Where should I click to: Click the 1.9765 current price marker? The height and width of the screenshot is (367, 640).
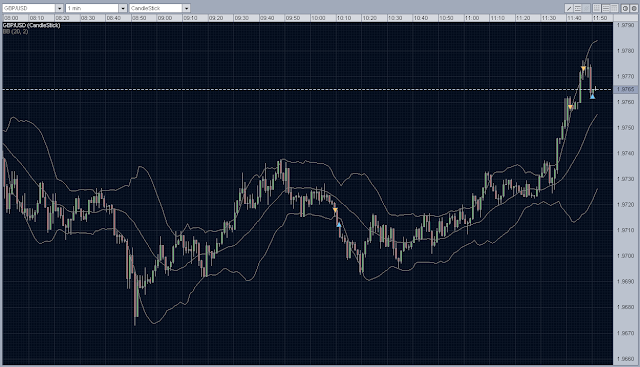pyautogui.click(x=625, y=89)
